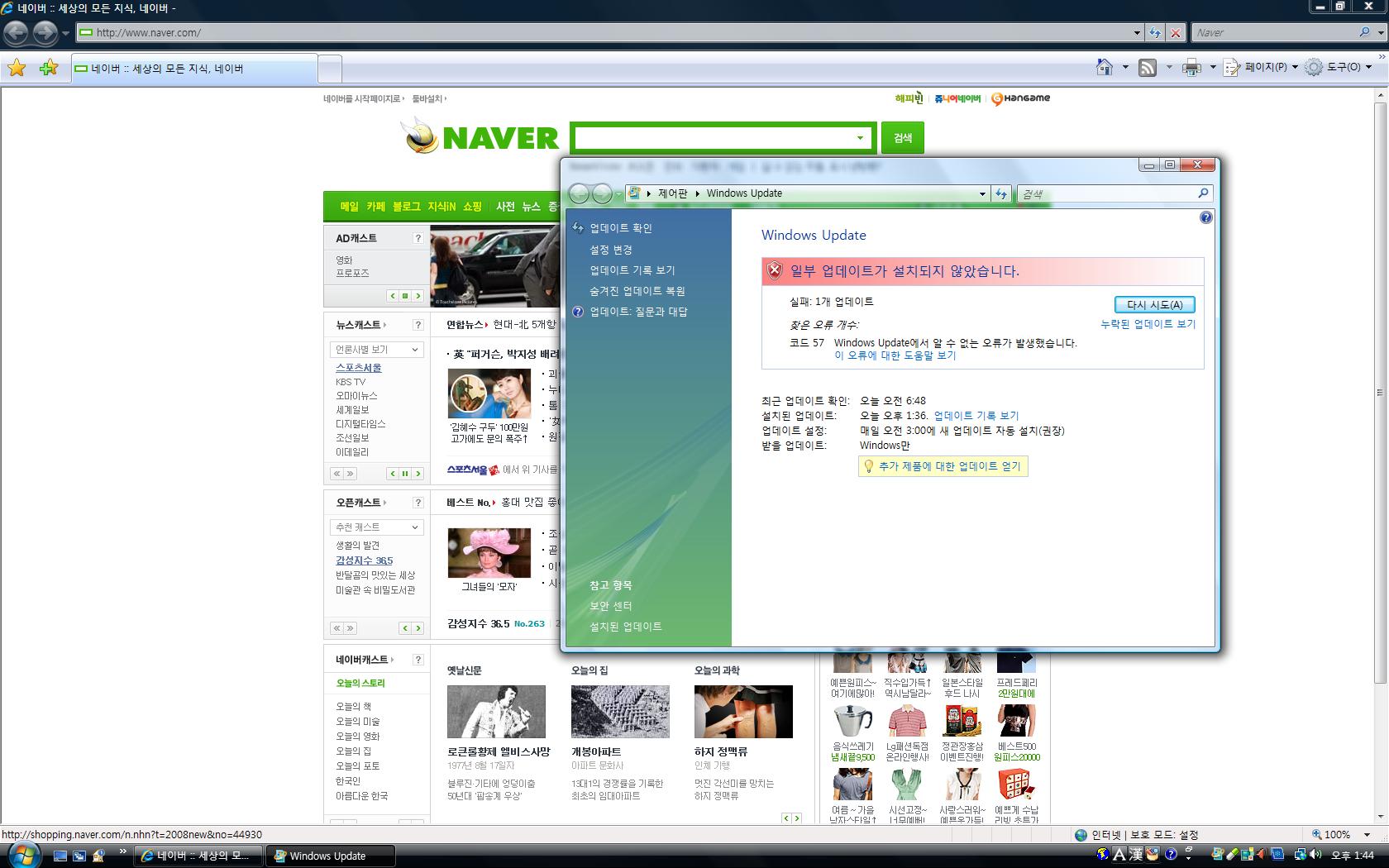Image resolution: width=1389 pixels, height=868 pixels.
Task: Switch to Windows Update in the taskbar
Action: tap(330, 856)
